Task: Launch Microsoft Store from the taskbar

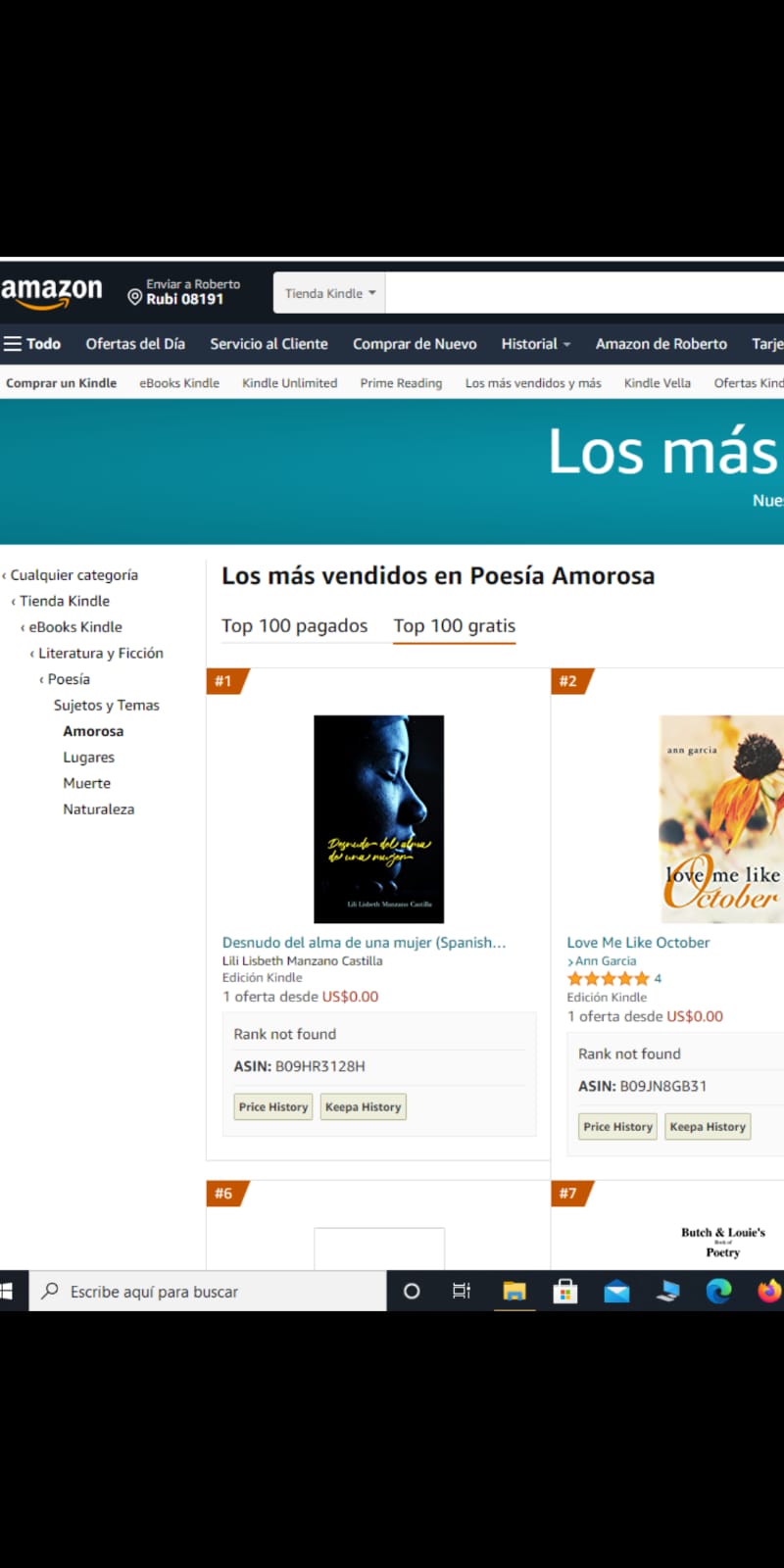Action: coord(565,1292)
